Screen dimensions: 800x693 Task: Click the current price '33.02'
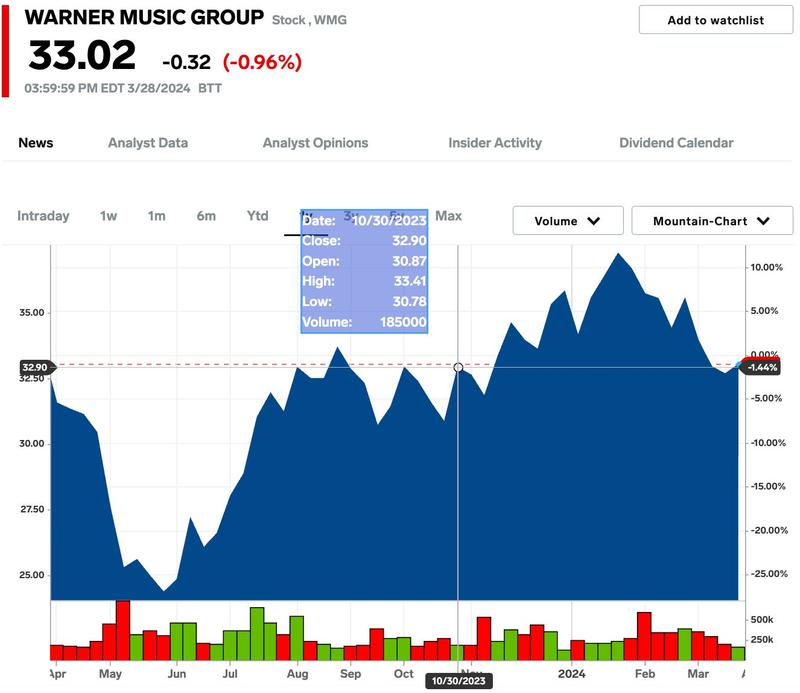click(x=82, y=55)
